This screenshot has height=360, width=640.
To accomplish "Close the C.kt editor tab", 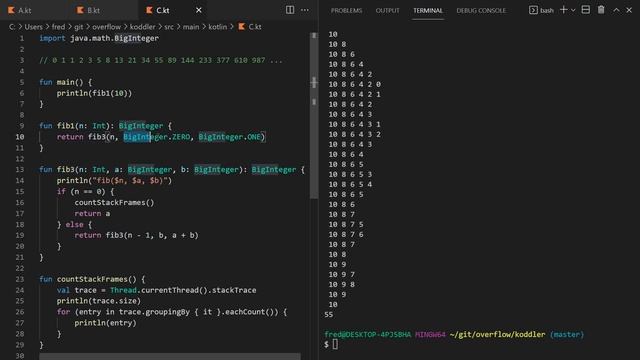I will 198,10.
